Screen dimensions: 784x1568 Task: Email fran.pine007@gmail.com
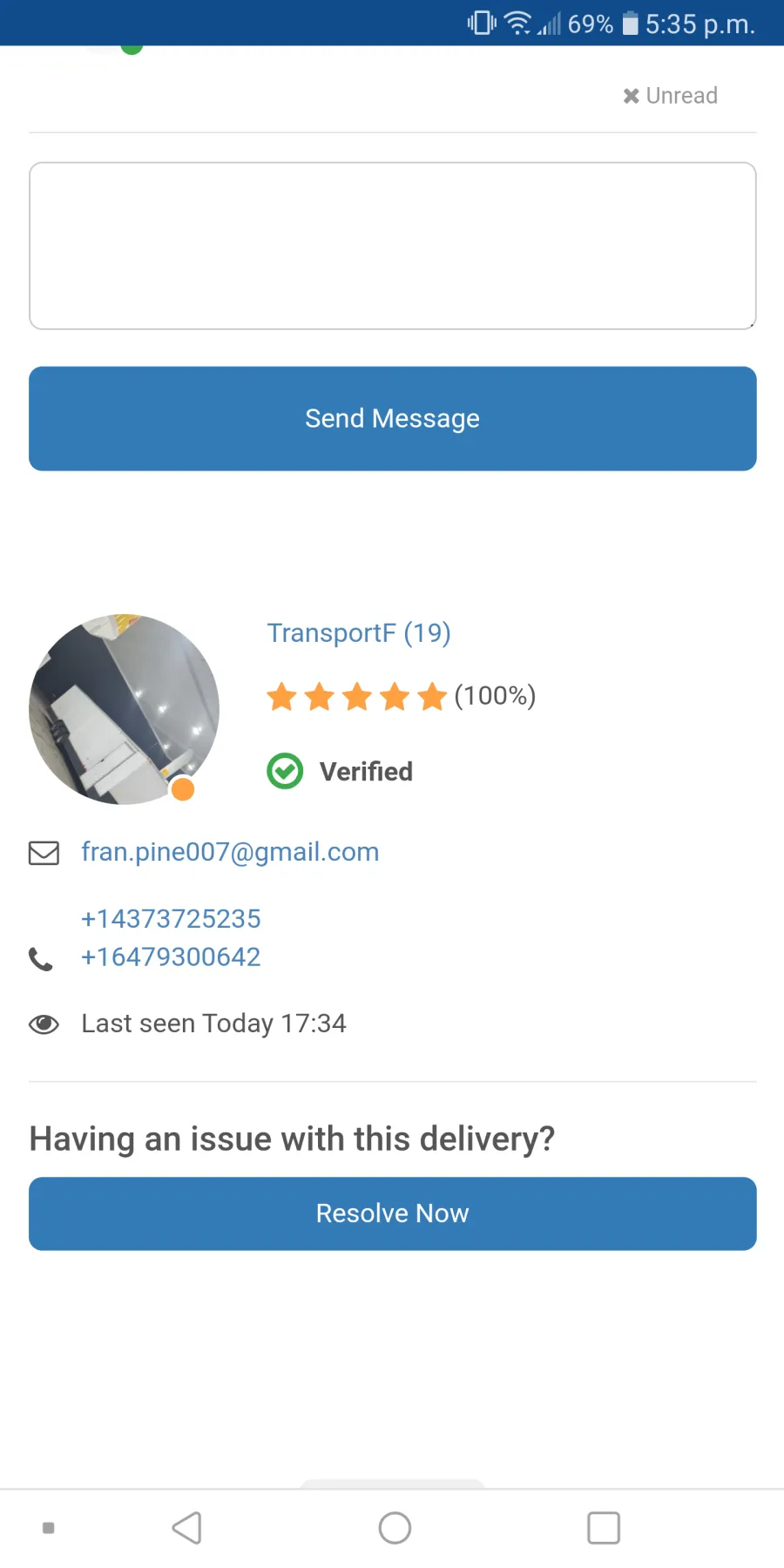(230, 852)
